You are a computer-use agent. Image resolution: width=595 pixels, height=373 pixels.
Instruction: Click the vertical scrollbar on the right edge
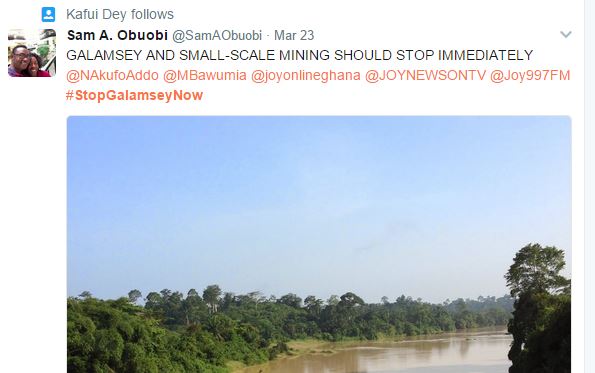pos(590,186)
